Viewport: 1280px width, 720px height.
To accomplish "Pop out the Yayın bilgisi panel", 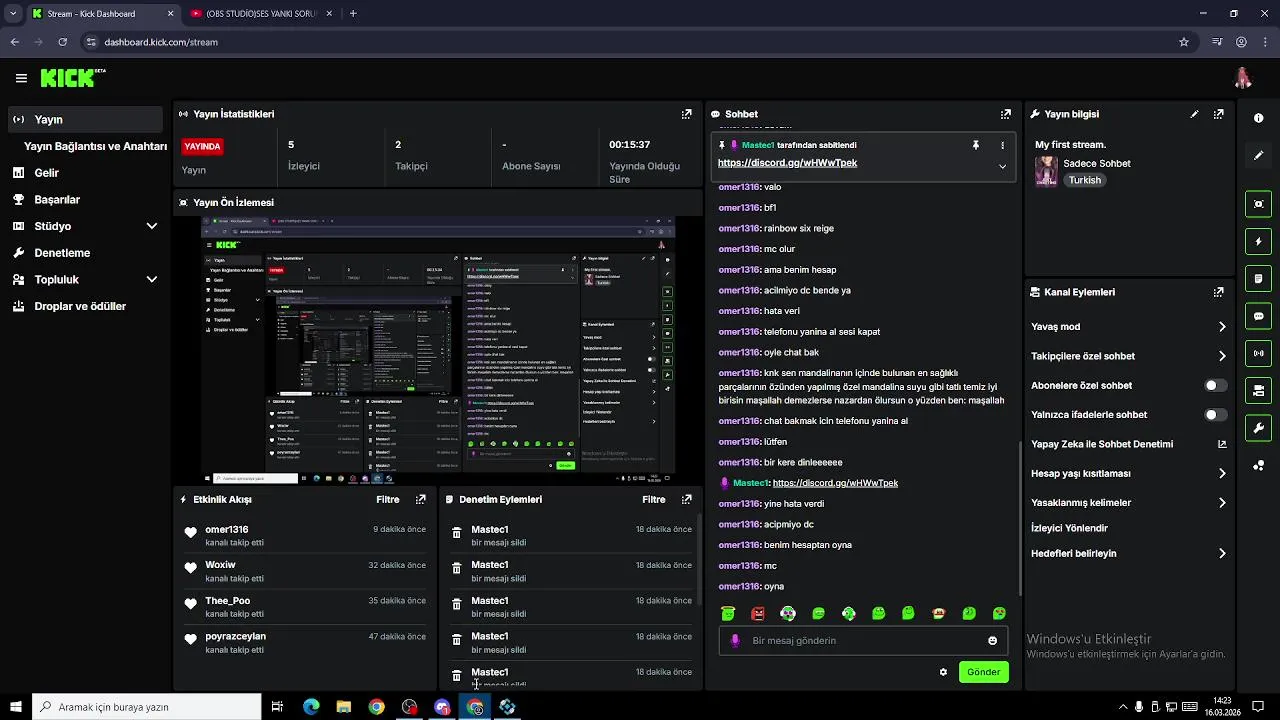I will coord(1218,114).
